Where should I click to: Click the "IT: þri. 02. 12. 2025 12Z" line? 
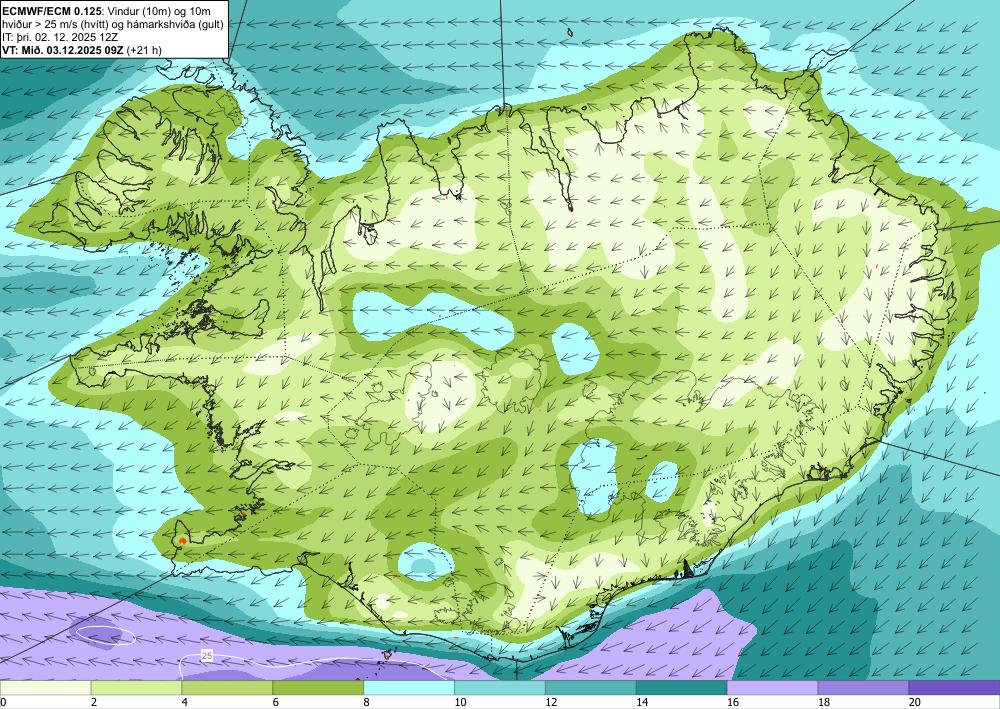(60, 37)
